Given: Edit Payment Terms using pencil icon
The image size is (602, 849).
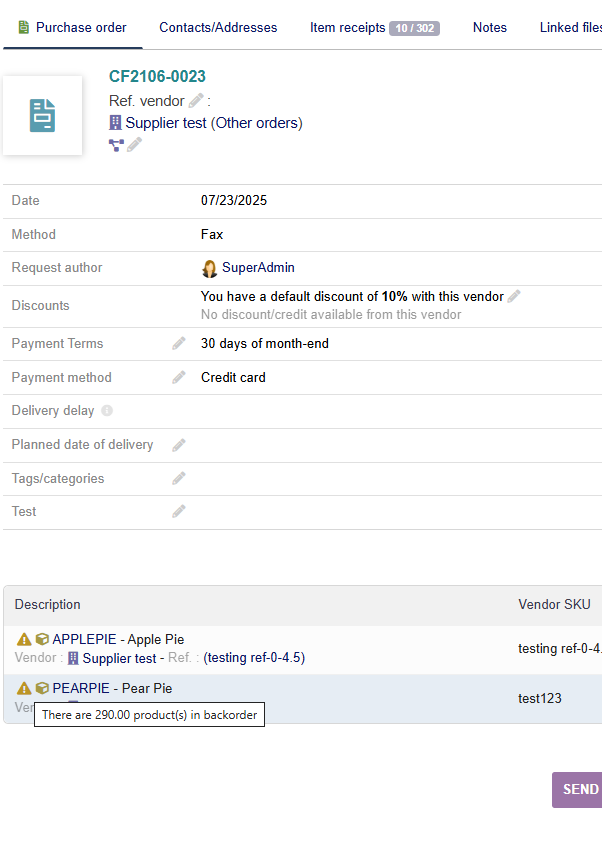Looking at the screenshot, I should [x=179, y=344].
